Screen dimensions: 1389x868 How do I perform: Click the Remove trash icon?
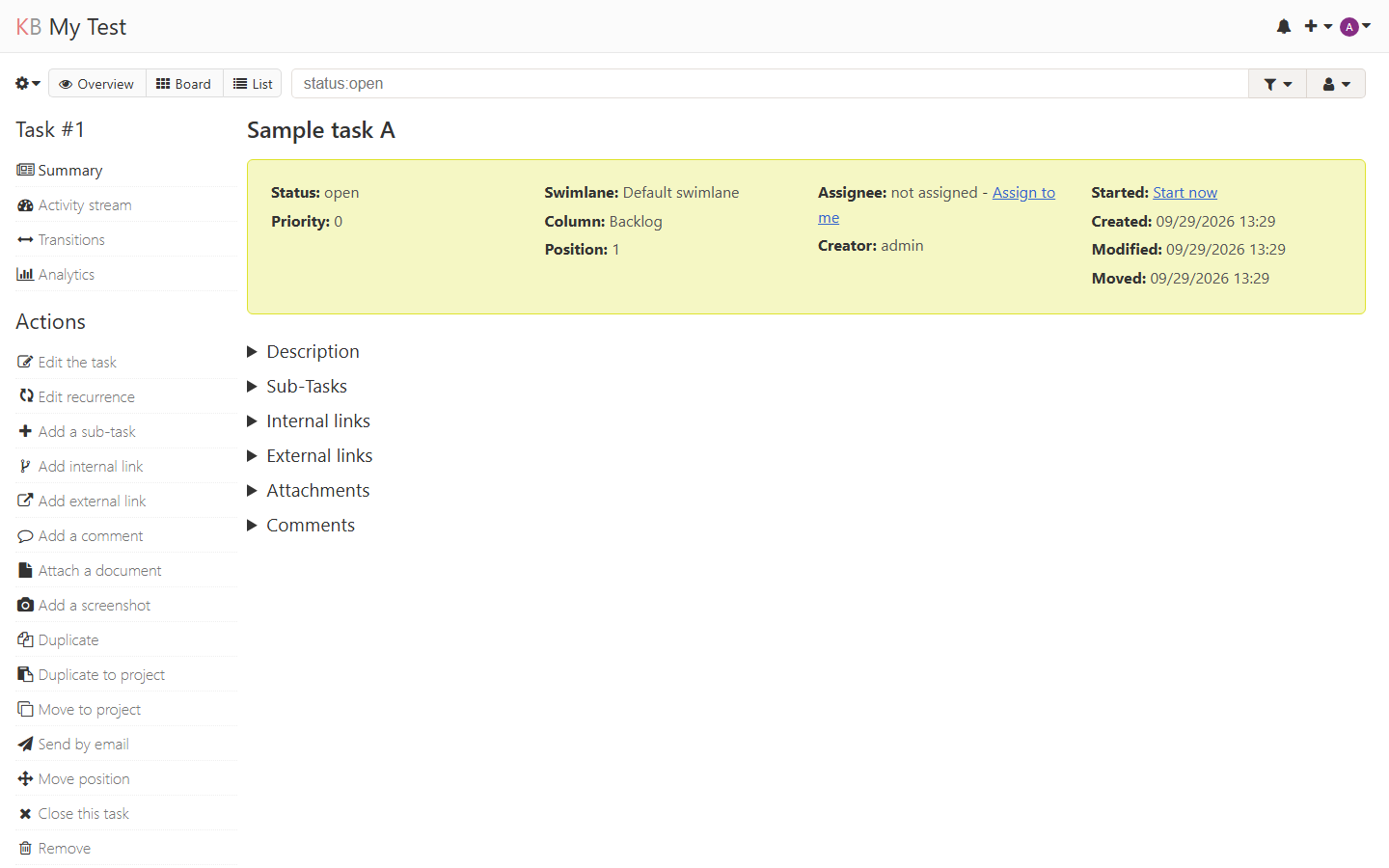pyautogui.click(x=25, y=849)
